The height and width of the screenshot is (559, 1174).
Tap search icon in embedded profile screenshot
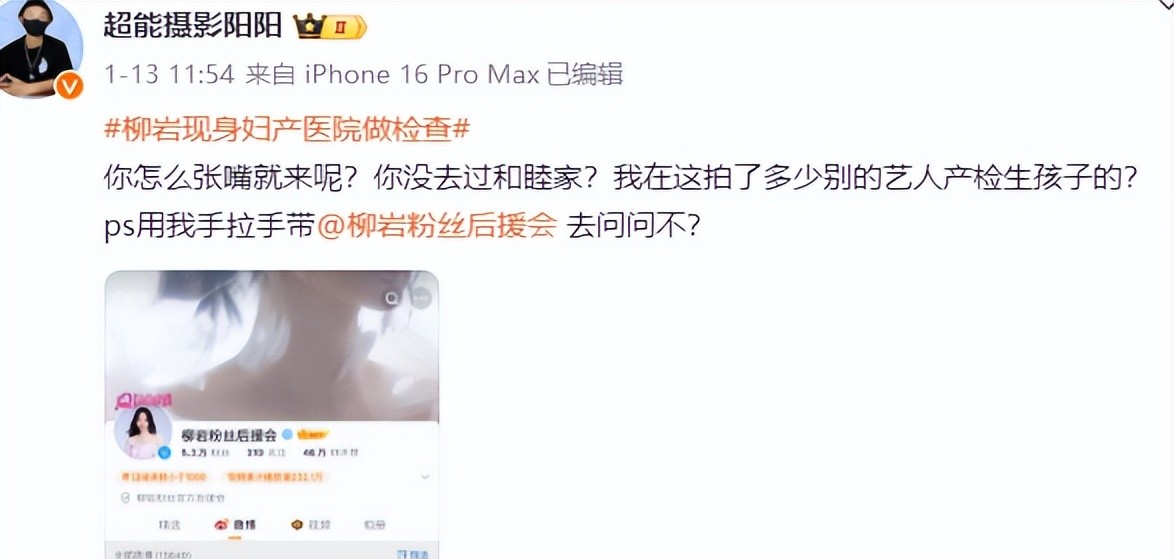click(393, 298)
